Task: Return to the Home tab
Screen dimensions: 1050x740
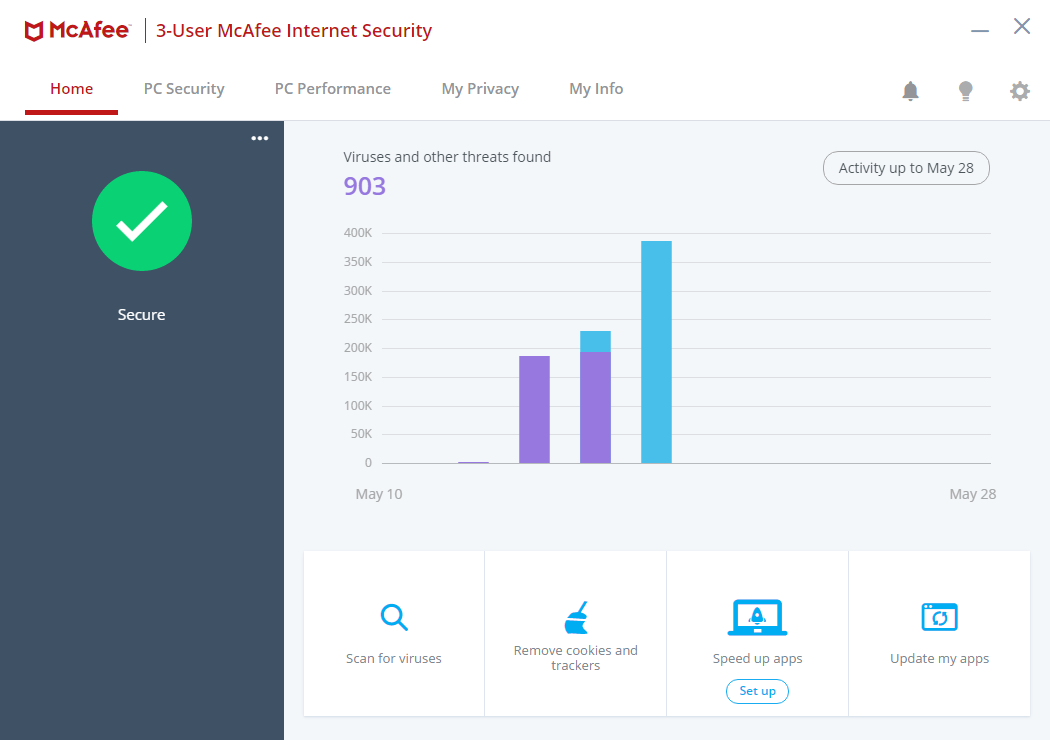Action: 72,89
